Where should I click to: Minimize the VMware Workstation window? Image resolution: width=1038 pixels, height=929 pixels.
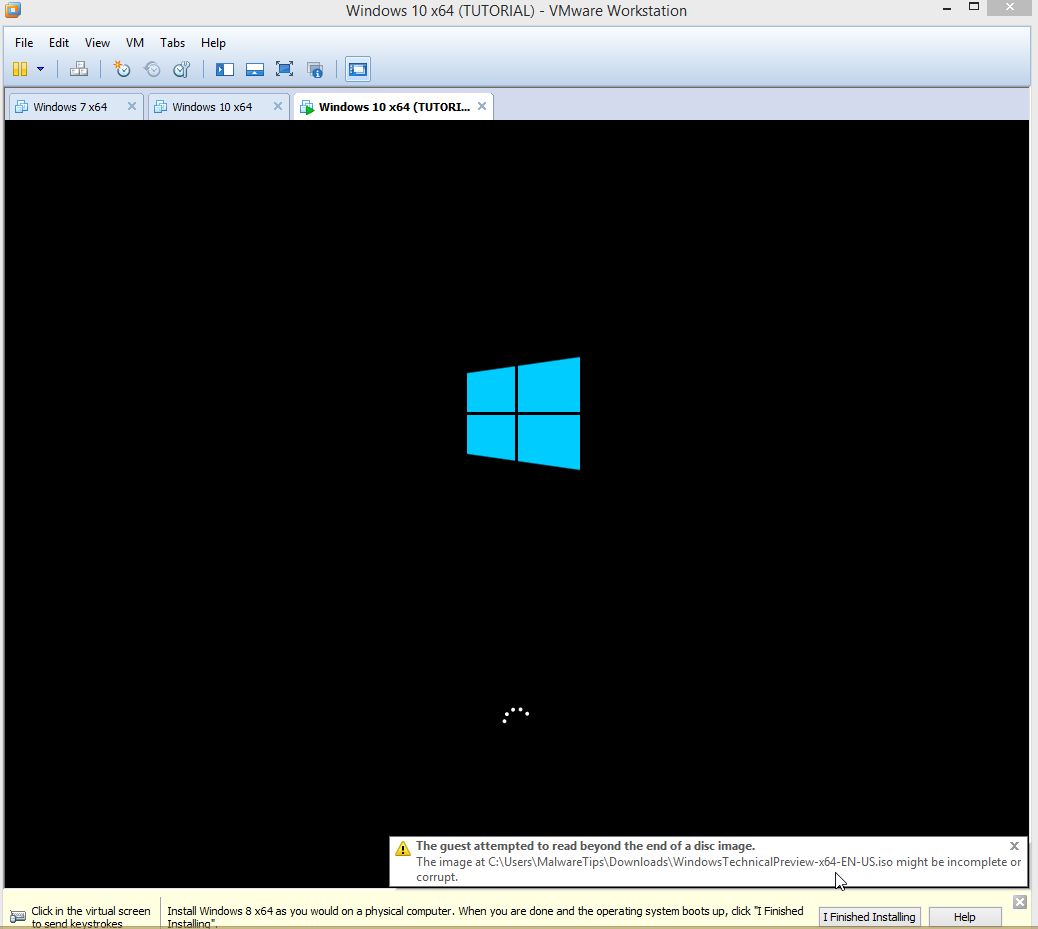(947, 8)
